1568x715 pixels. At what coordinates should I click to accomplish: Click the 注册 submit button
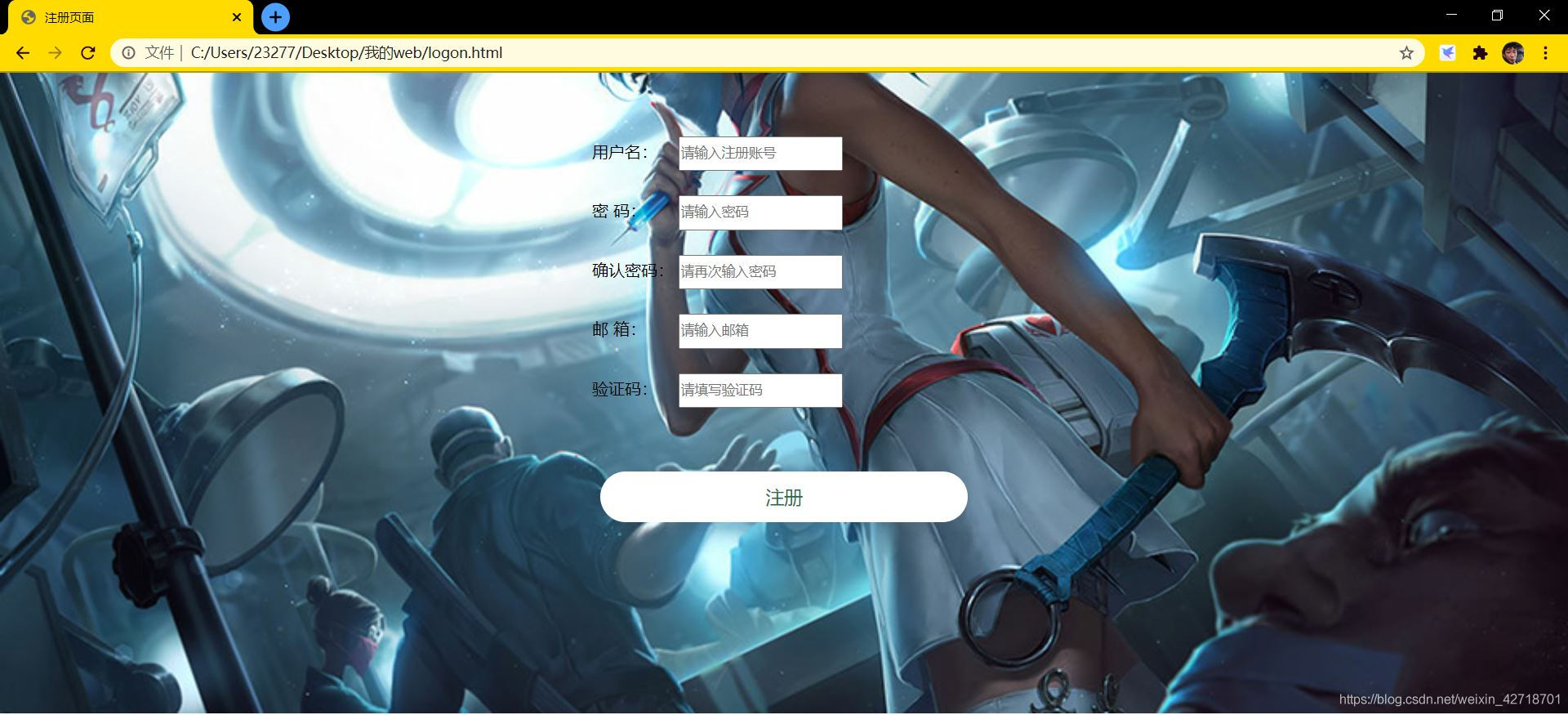tap(784, 497)
